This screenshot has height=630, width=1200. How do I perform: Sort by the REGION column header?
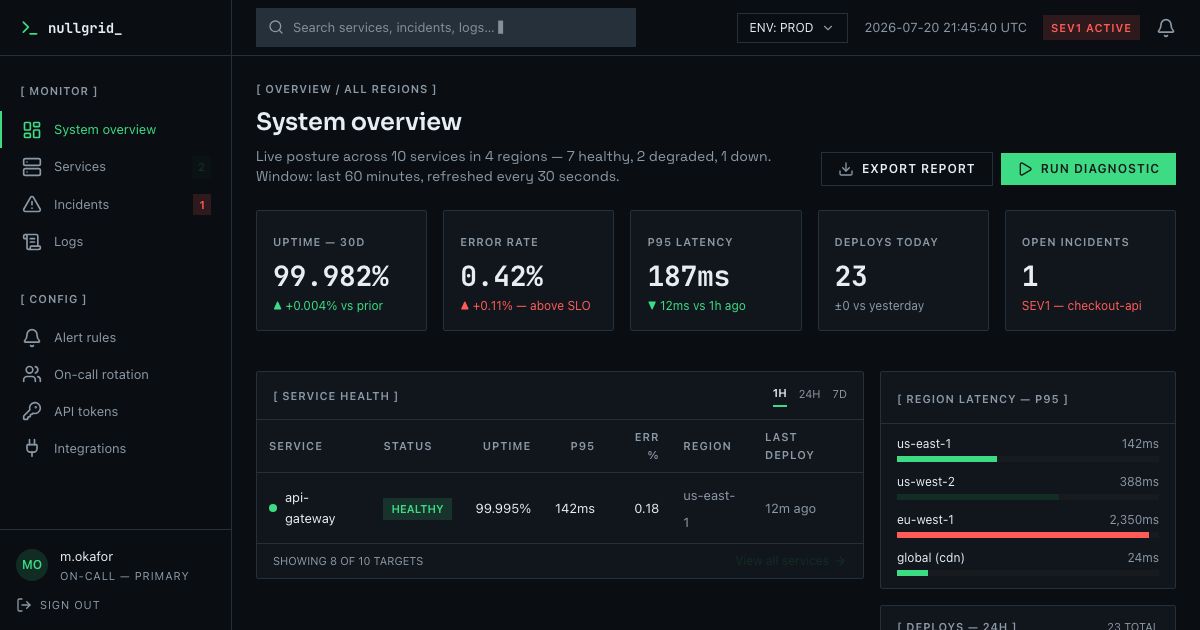click(x=707, y=446)
